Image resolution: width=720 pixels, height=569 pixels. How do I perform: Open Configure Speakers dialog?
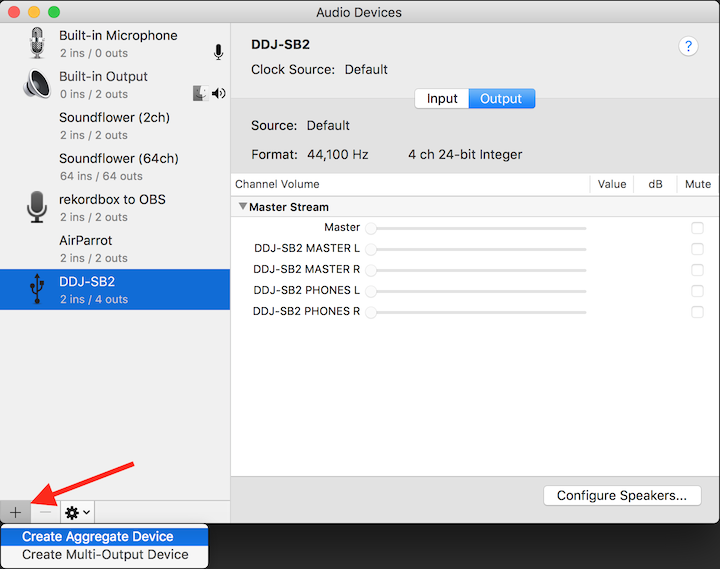tap(622, 496)
